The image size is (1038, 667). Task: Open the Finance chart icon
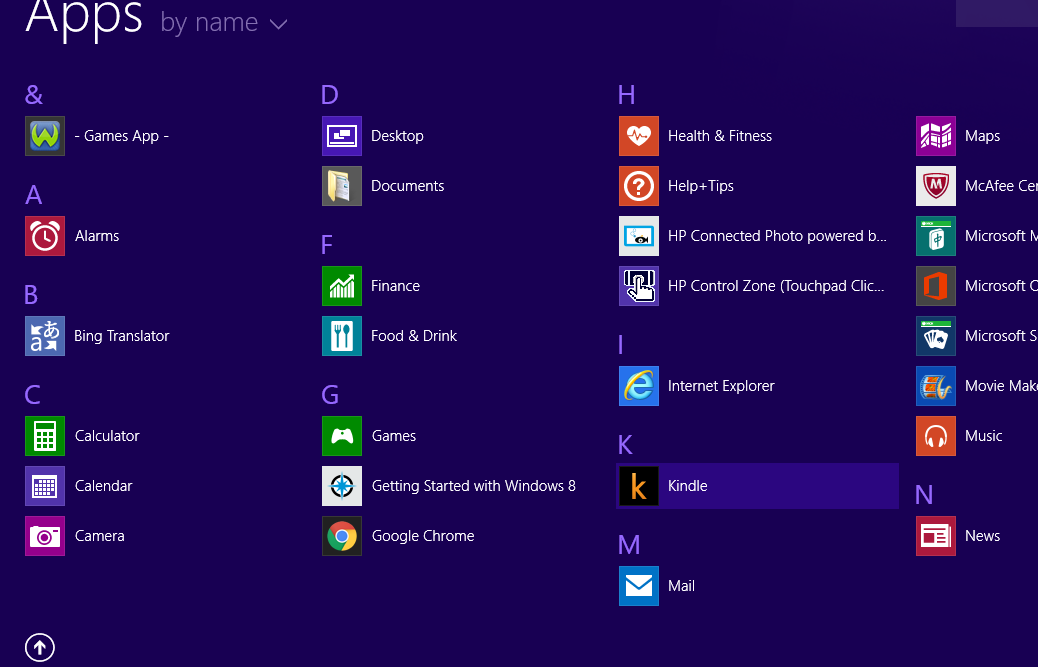[x=342, y=286]
